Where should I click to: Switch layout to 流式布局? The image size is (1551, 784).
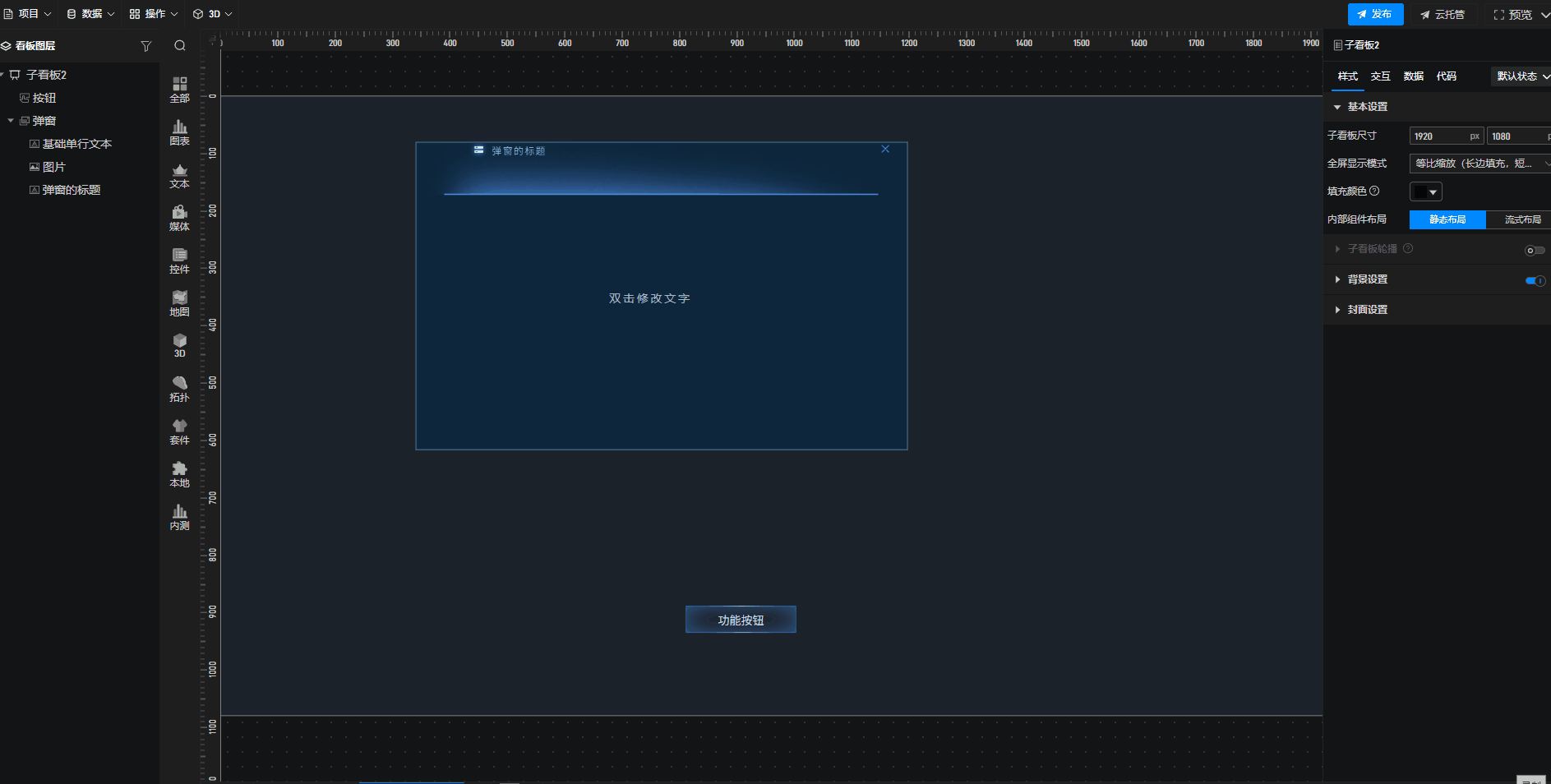1522,219
